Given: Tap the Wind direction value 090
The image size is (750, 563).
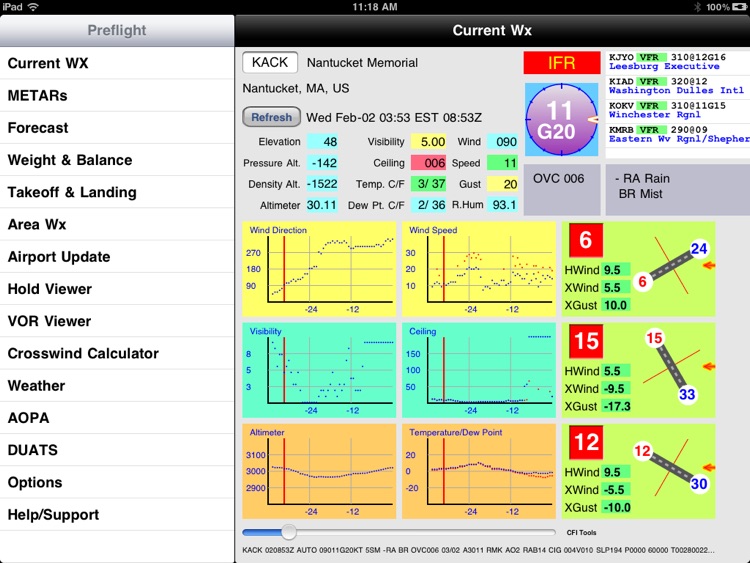Looking at the screenshot, I should tap(502, 142).
